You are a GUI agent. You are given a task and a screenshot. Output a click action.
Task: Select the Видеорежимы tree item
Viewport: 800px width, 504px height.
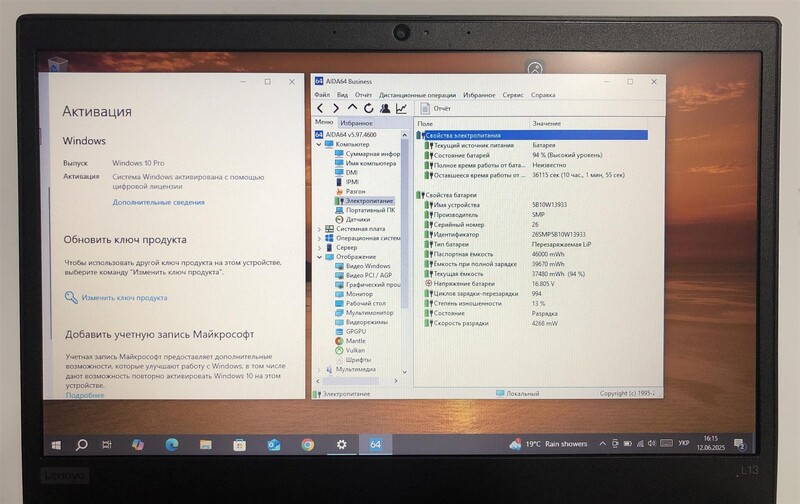pos(361,322)
